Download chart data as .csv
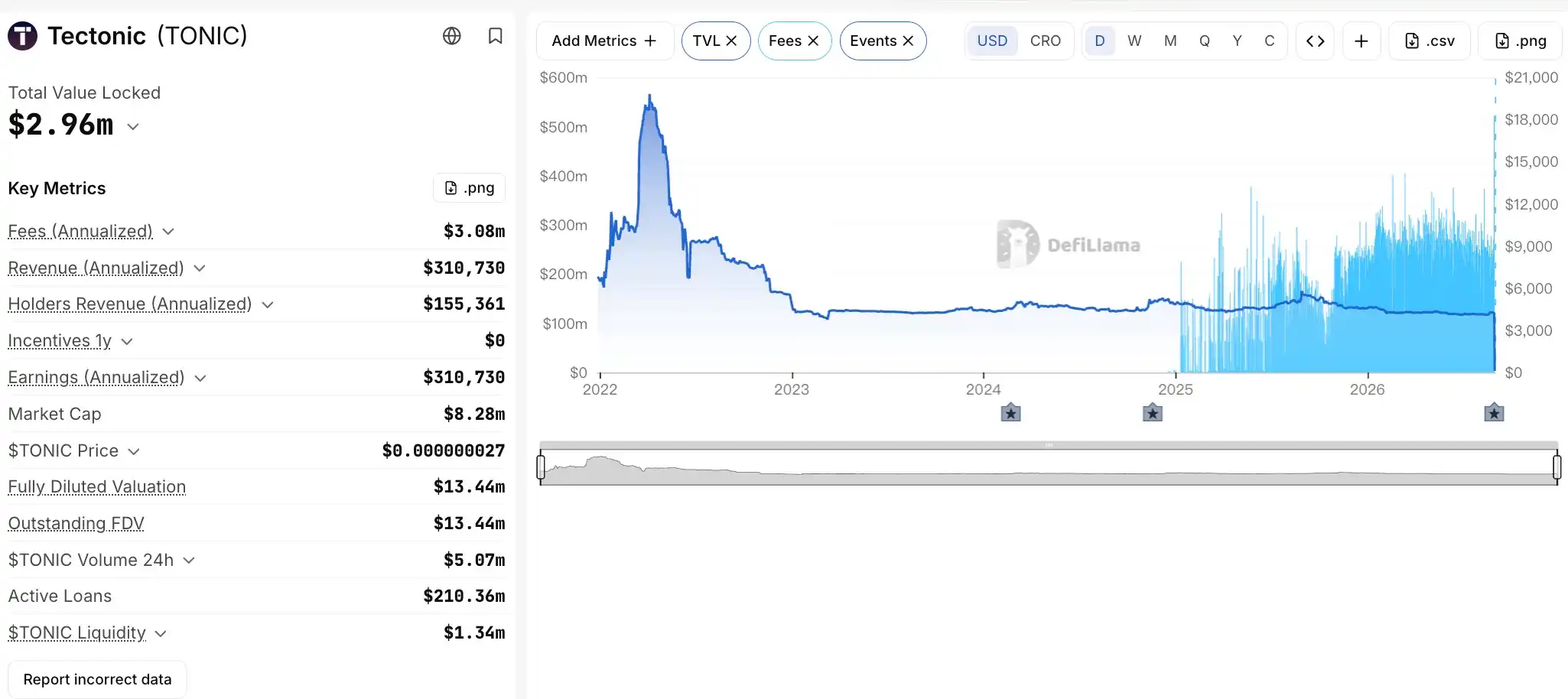The width and height of the screenshot is (1568, 699). (1430, 41)
